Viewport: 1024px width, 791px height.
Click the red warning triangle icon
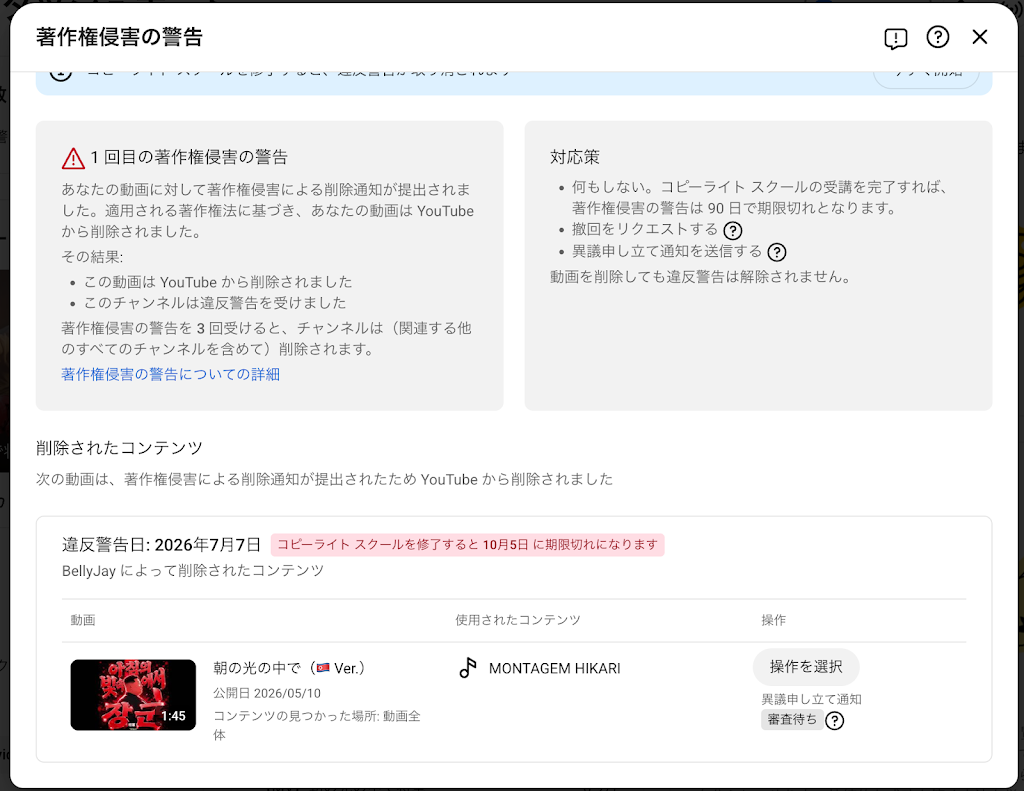(x=73, y=158)
